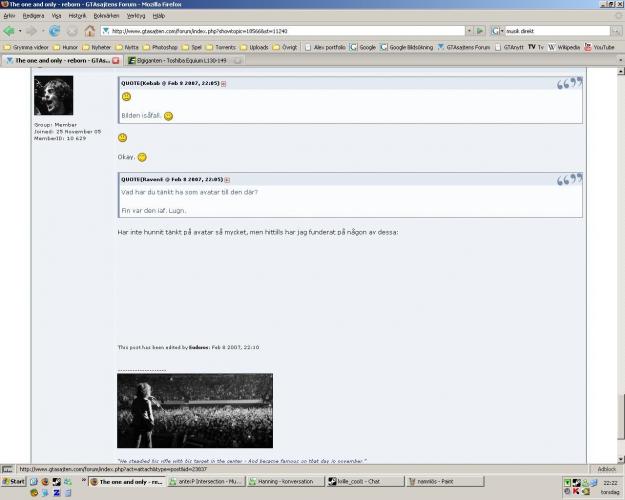Click the blue Z icon in quick launch
625x500 pixels.
tap(56, 493)
